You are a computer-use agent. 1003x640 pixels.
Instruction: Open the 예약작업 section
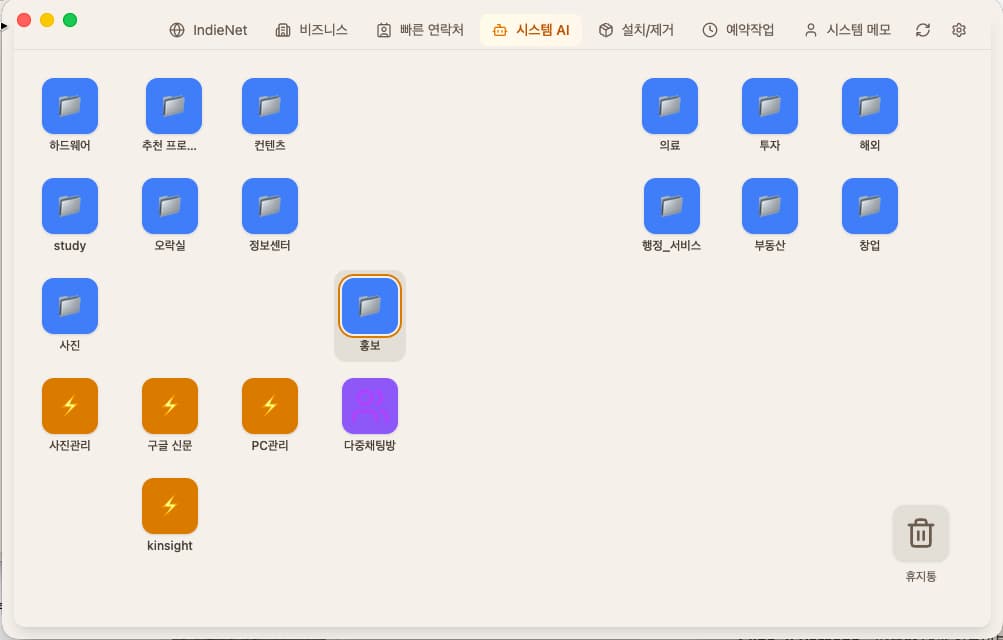pyautogui.click(x=736, y=30)
